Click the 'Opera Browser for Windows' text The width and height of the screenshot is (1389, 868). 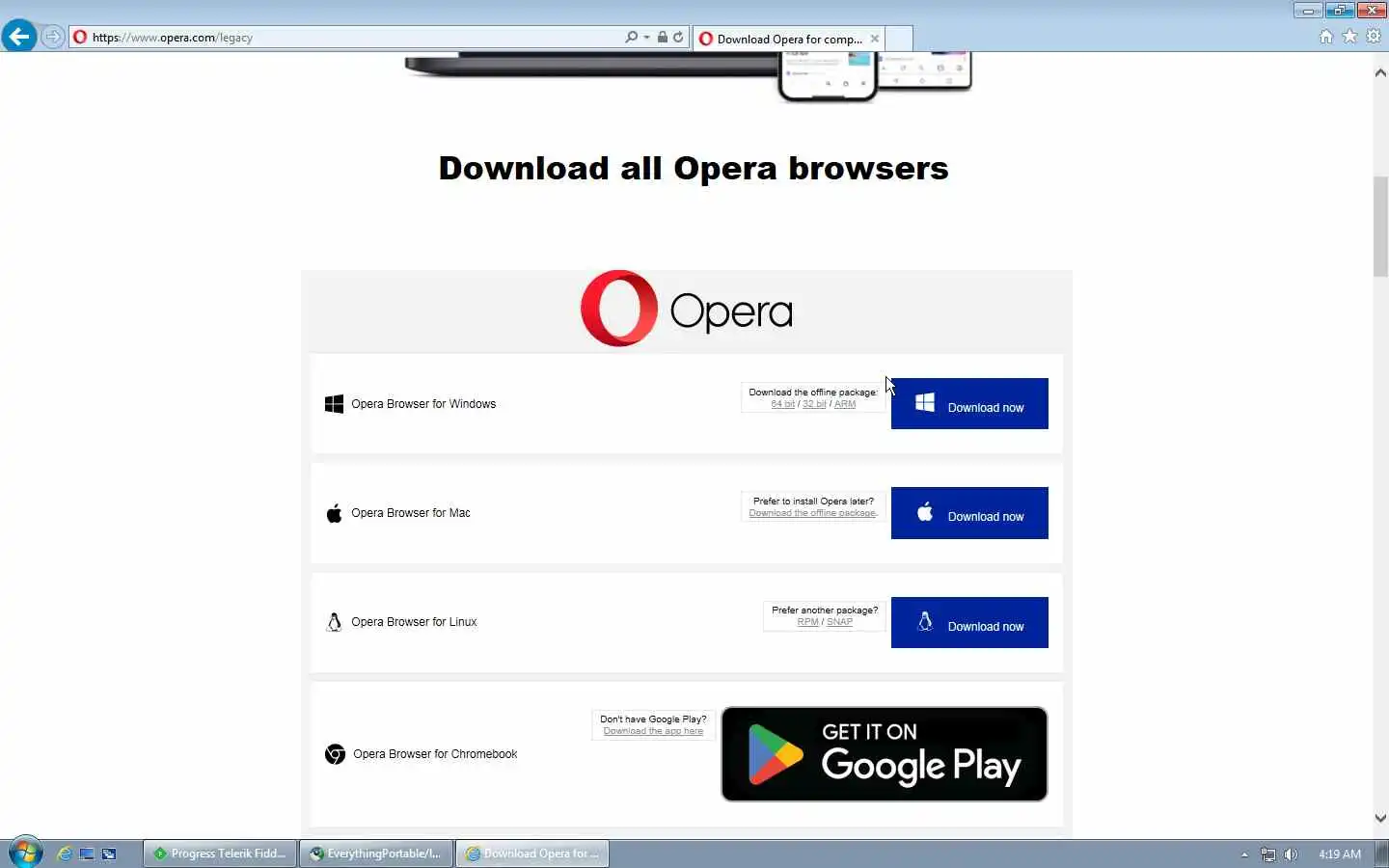(x=423, y=404)
